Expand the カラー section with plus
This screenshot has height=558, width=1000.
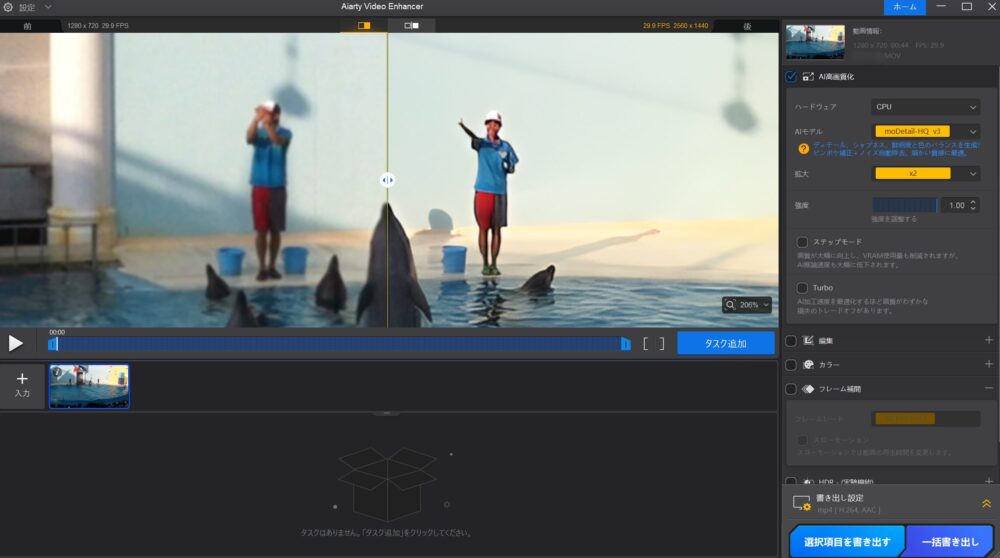coord(989,365)
